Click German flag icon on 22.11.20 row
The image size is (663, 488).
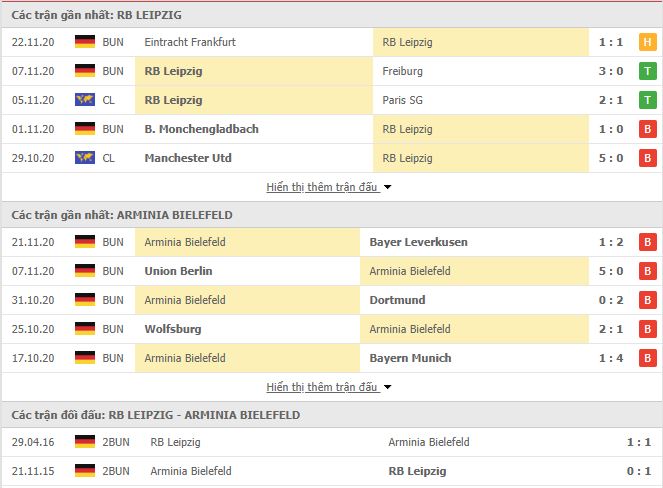click(x=85, y=41)
